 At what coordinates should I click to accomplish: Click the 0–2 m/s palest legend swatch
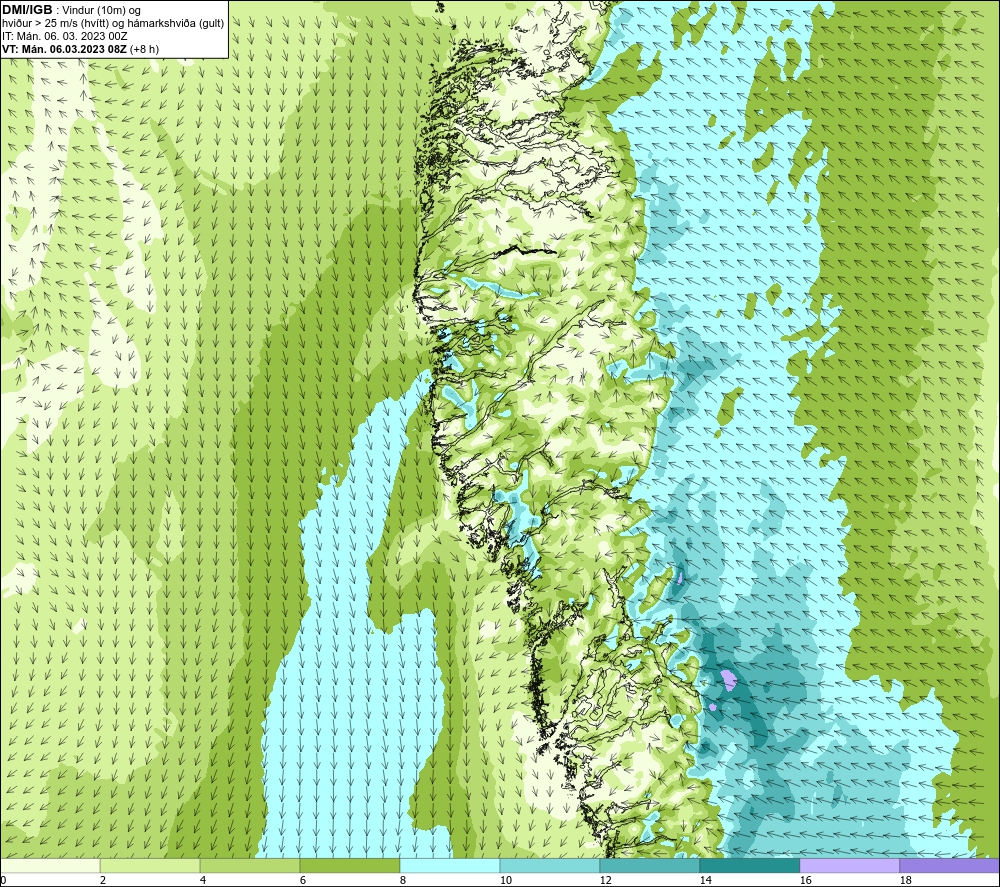click(50, 866)
